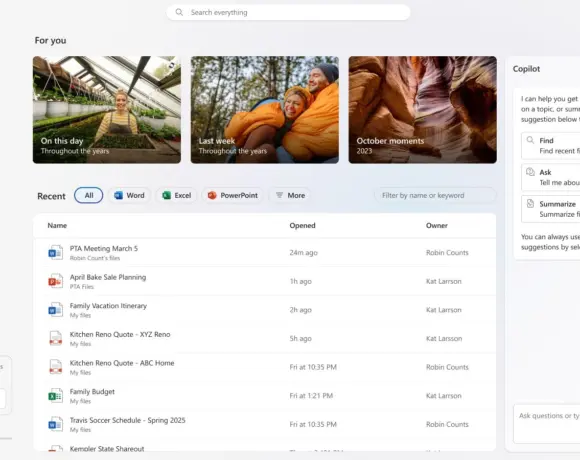This screenshot has width=580, height=460.
Task: Filter recent files by Excel
Action: 177,195
